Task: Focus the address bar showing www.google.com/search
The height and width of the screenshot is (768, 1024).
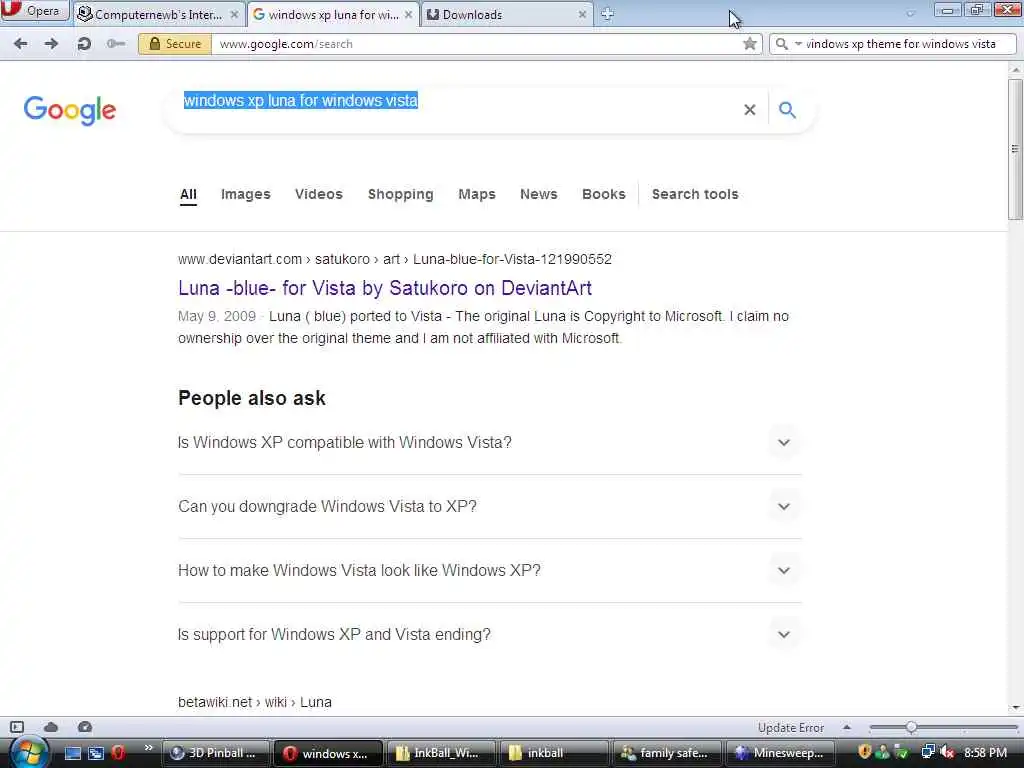Action: click(477, 44)
